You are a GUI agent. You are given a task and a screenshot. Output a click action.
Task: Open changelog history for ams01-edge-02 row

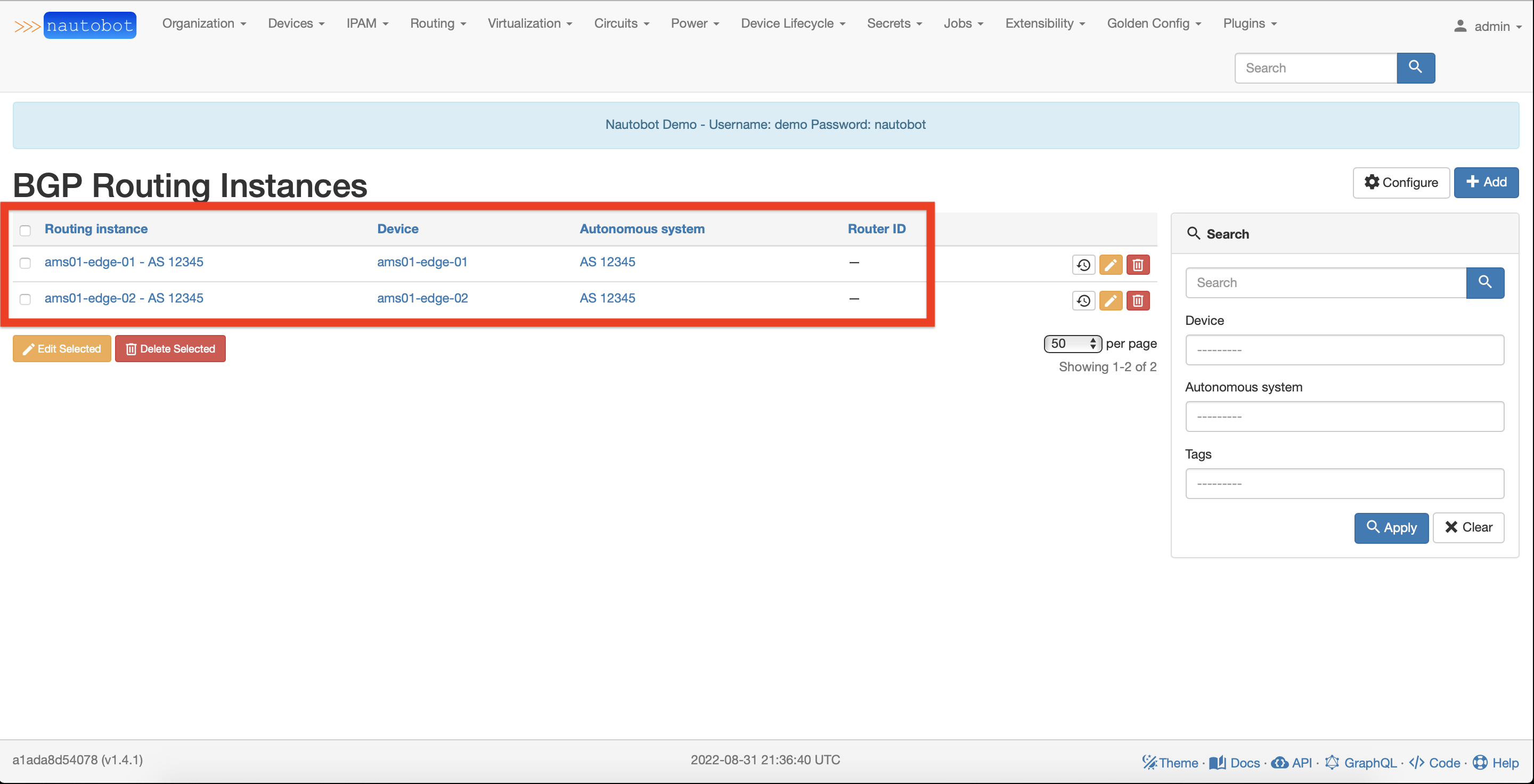1083,300
